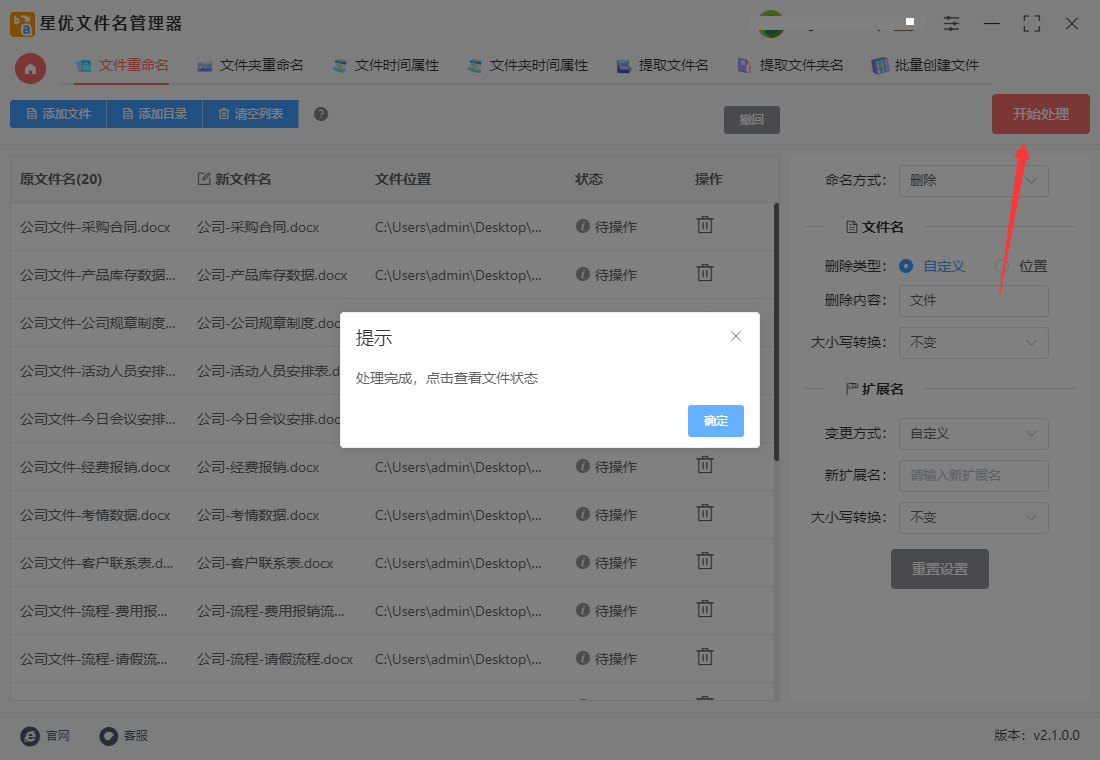
Task: Click the 版本: v2.1.0.0 version text
Action: point(1037,735)
